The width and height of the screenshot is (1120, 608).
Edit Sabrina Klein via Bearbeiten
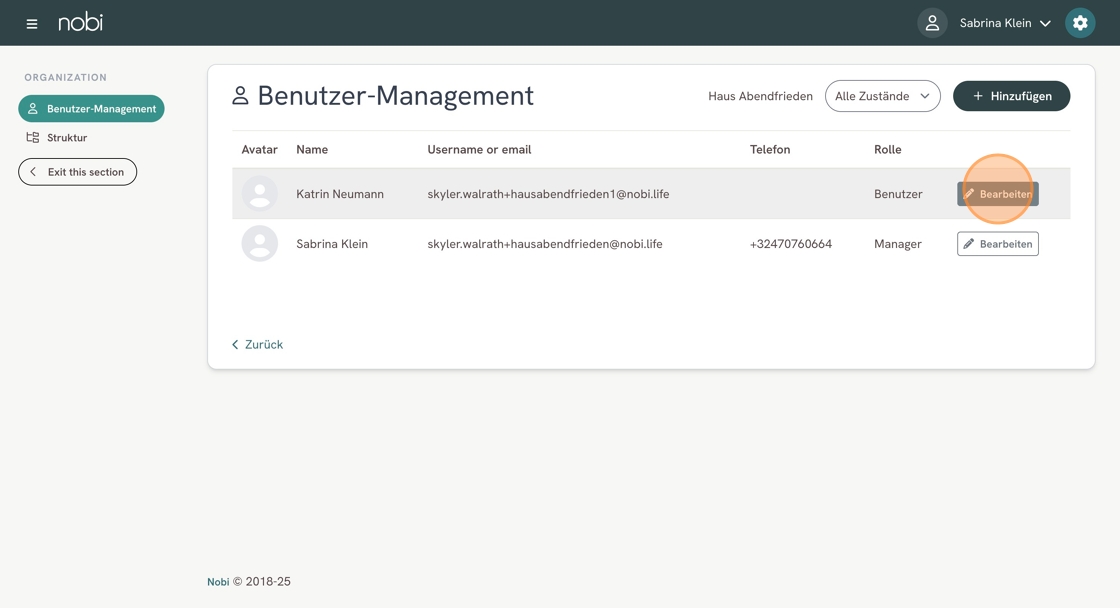[997, 244]
